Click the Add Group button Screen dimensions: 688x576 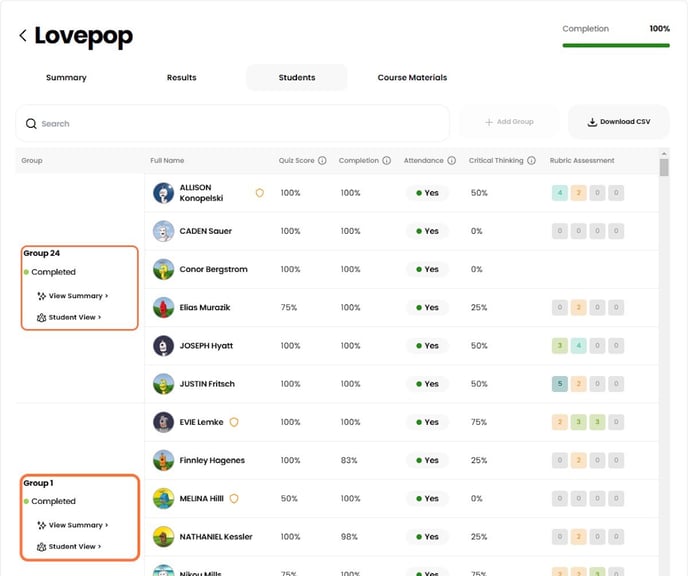508,122
